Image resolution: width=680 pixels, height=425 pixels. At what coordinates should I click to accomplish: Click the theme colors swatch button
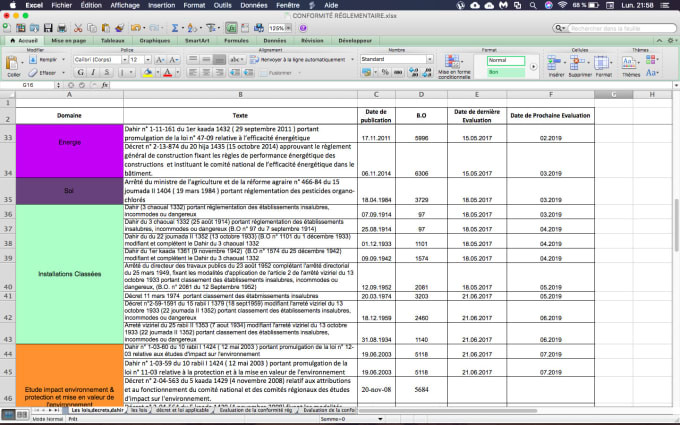(651, 59)
